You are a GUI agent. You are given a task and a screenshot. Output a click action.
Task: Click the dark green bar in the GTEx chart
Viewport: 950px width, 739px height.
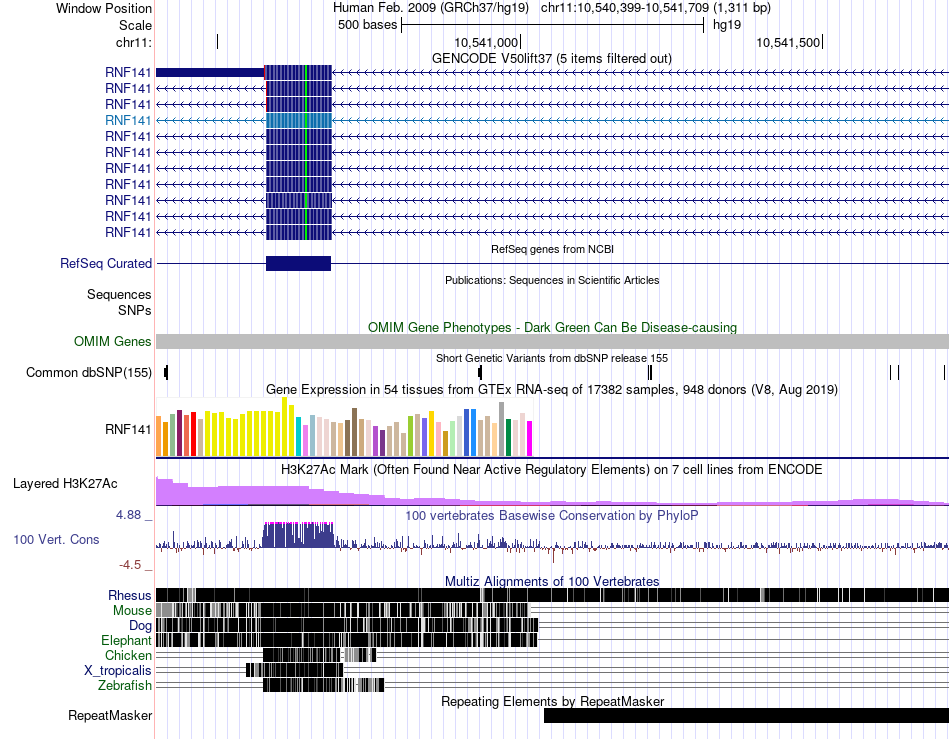(509, 438)
